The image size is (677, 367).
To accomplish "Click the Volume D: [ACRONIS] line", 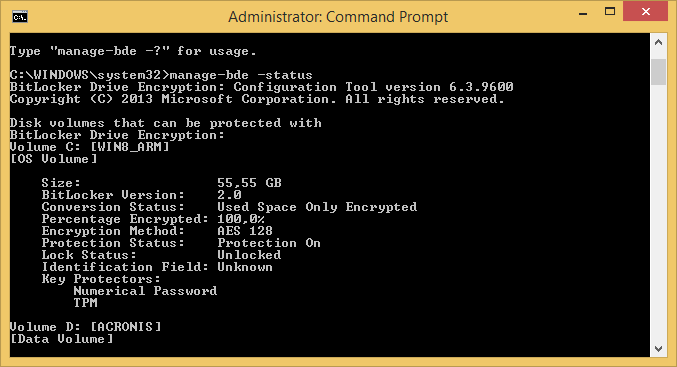I will click(85, 327).
